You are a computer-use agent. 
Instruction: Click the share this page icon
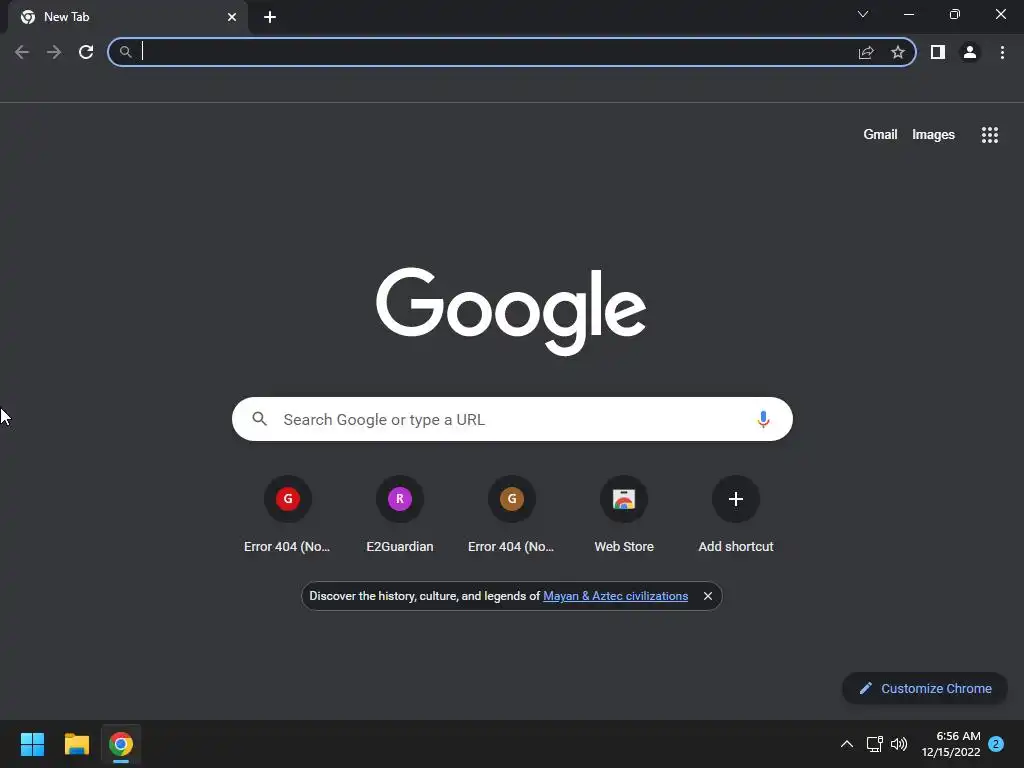click(866, 52)
